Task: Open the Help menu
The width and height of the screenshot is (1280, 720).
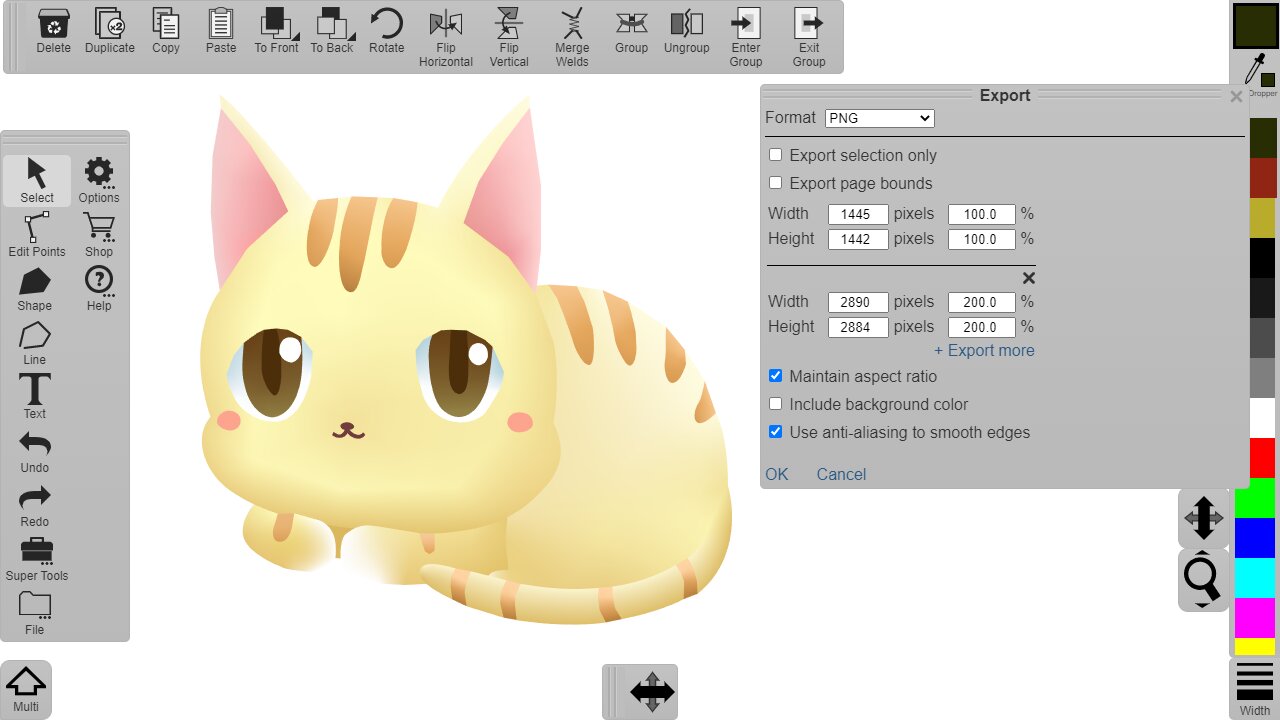Action: [99, 288]
